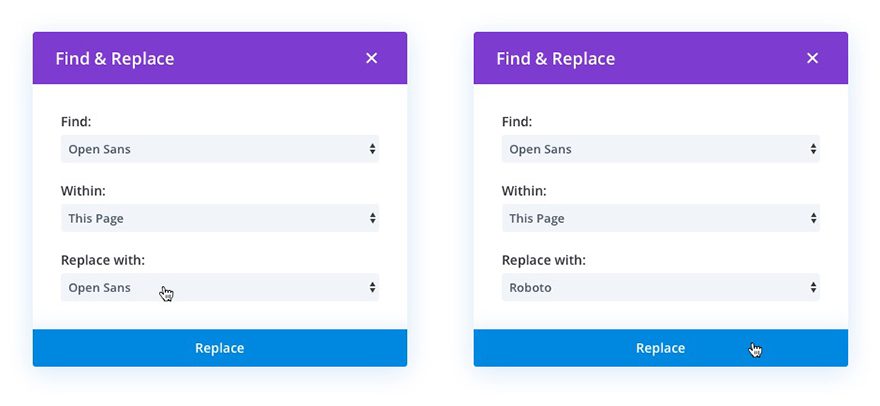Click the Replace with: label in left dialog
880x406 pixels.
point(103,260)
